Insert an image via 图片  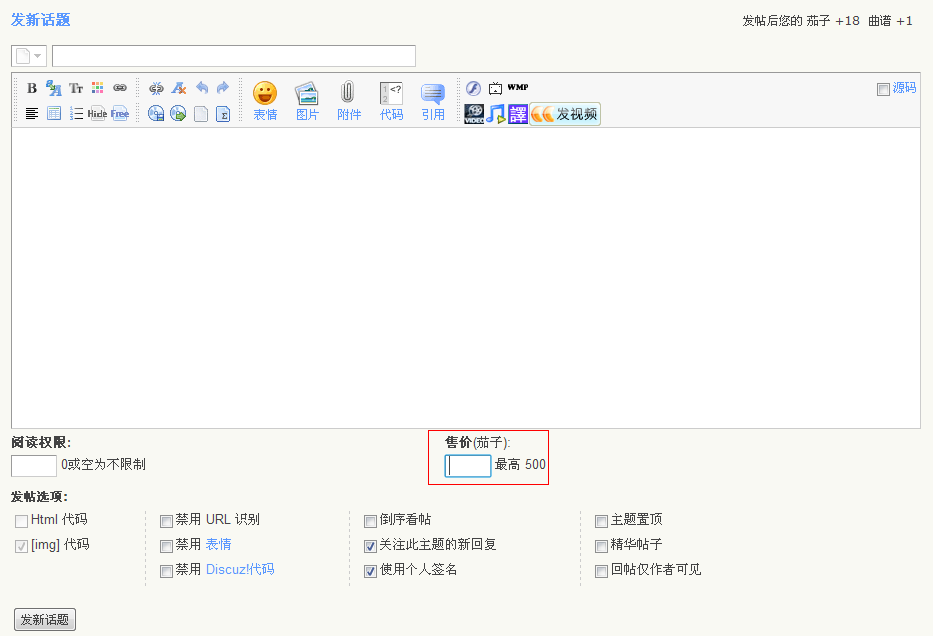pyautogui.click(x=307, y=102)
